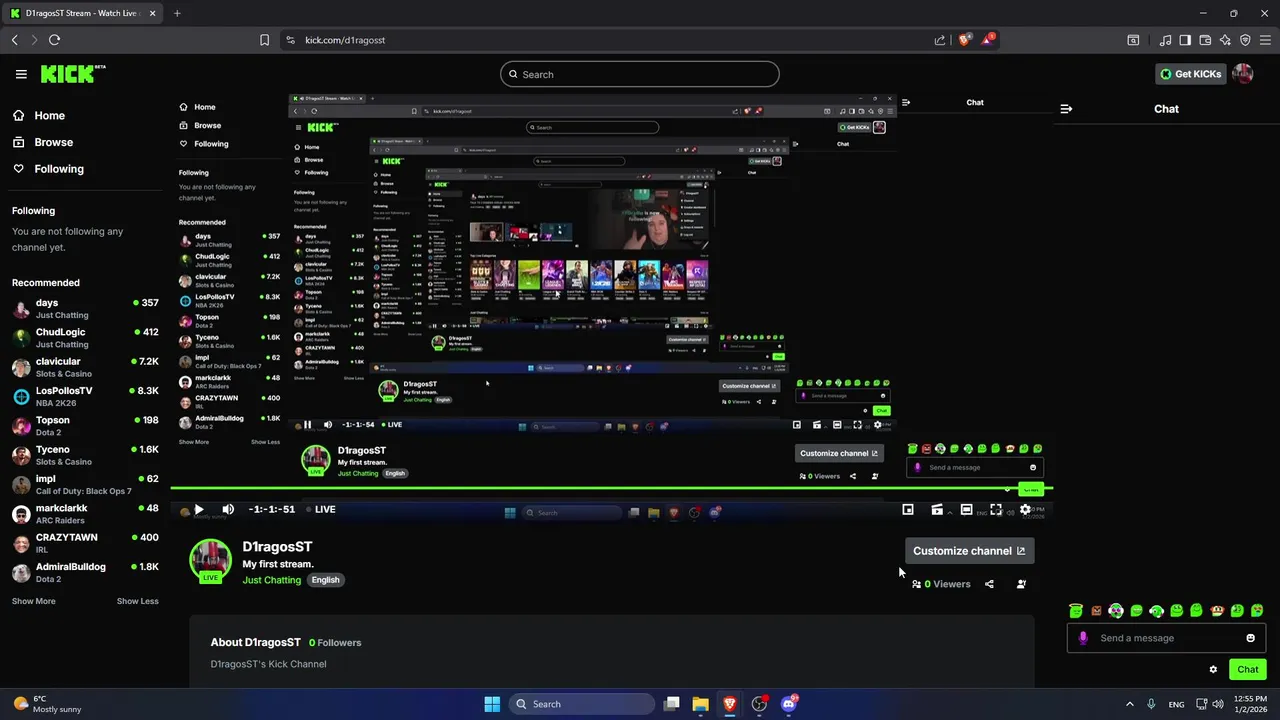Collapse recommended channels with Show Less
Viewport: 1280px width, 720px height.
(138, 601)
